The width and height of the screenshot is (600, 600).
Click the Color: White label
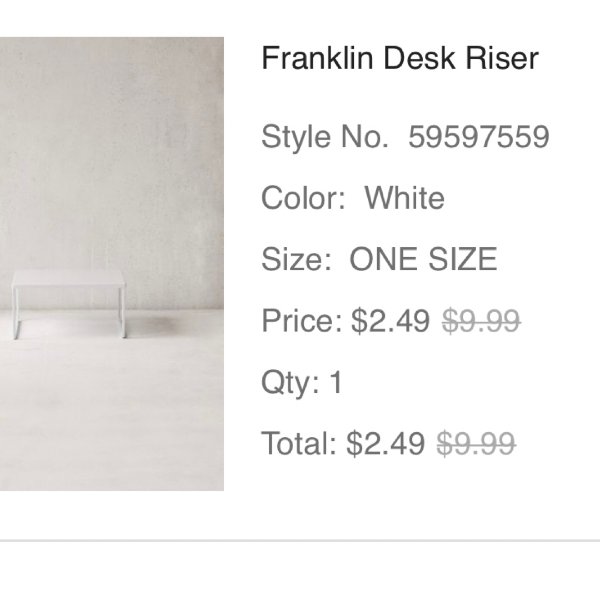353,198
